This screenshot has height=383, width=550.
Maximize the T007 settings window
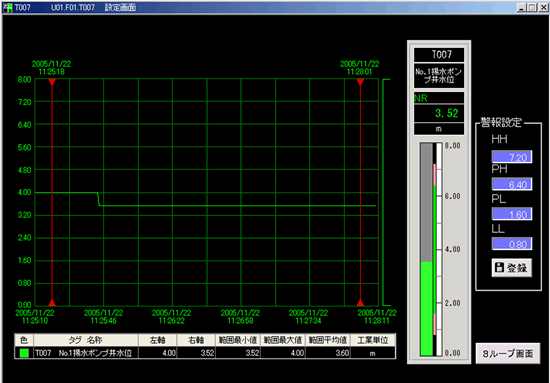click(532, 7)
